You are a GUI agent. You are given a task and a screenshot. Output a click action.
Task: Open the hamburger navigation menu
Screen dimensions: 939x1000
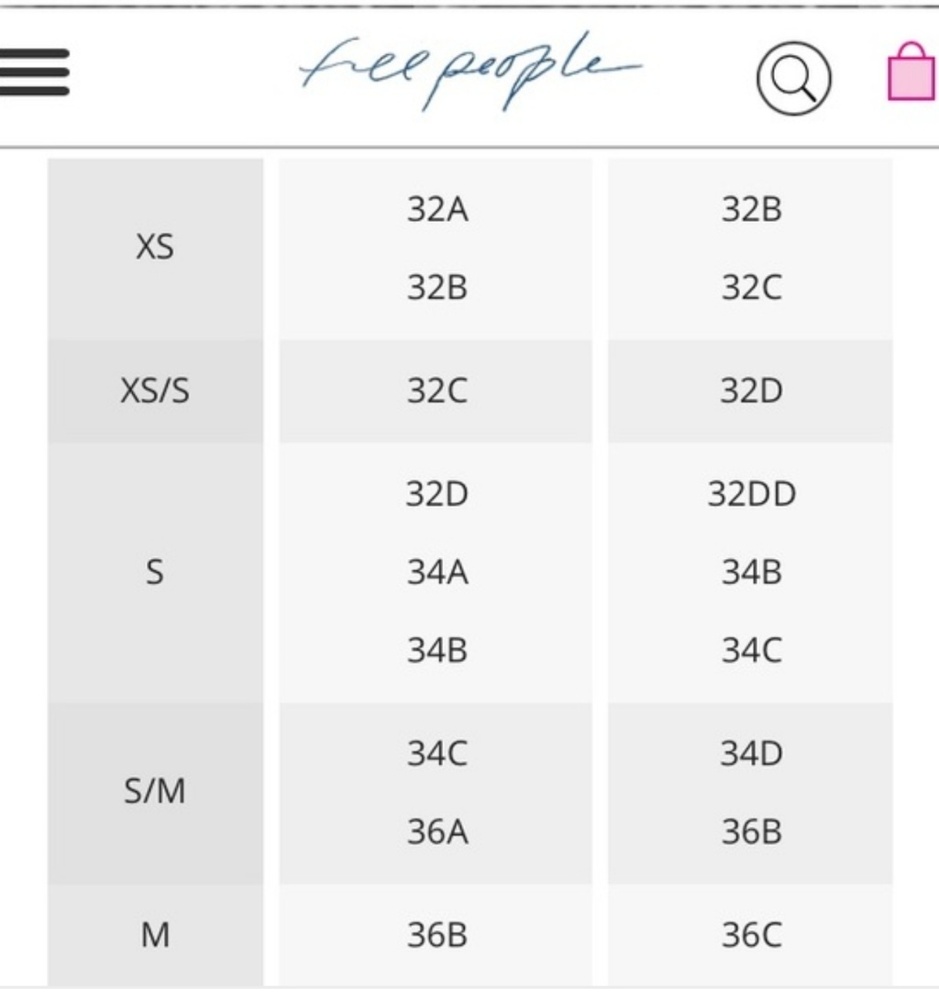pos(34,72)
